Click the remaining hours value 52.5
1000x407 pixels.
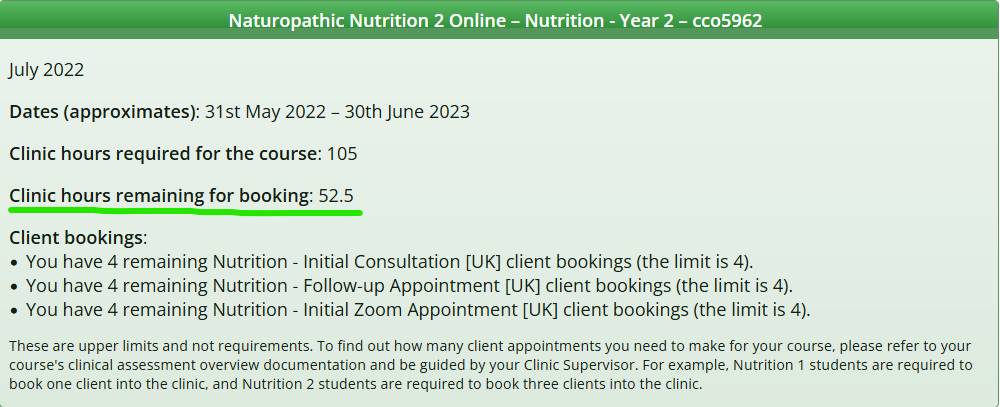[336, 196]
